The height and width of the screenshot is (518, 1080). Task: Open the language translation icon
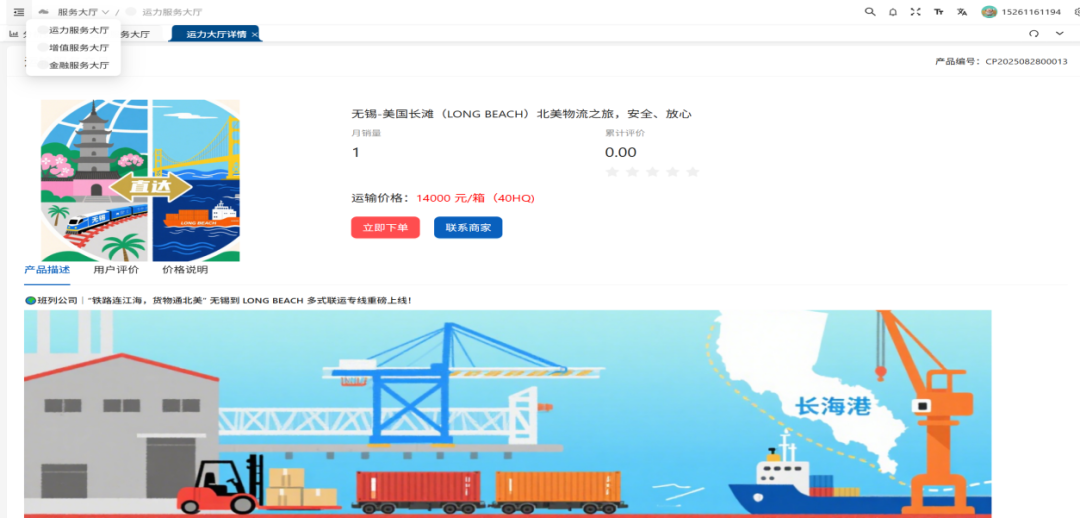click(962, 12)
